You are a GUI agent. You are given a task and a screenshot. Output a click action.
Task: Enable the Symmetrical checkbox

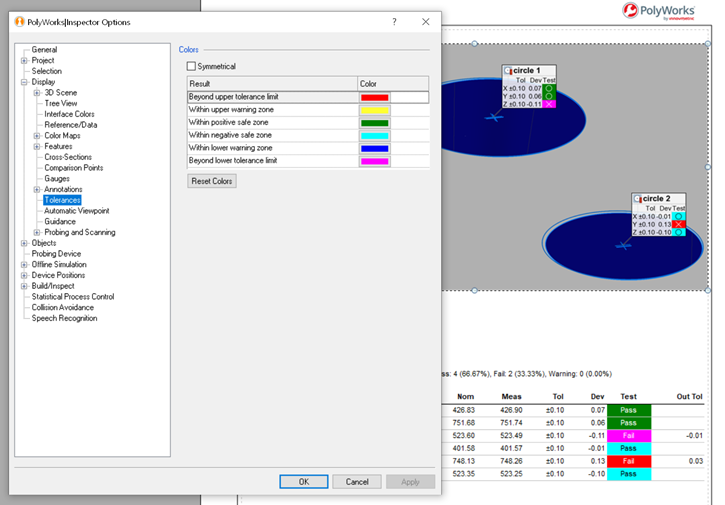click(x=191, y=66)
